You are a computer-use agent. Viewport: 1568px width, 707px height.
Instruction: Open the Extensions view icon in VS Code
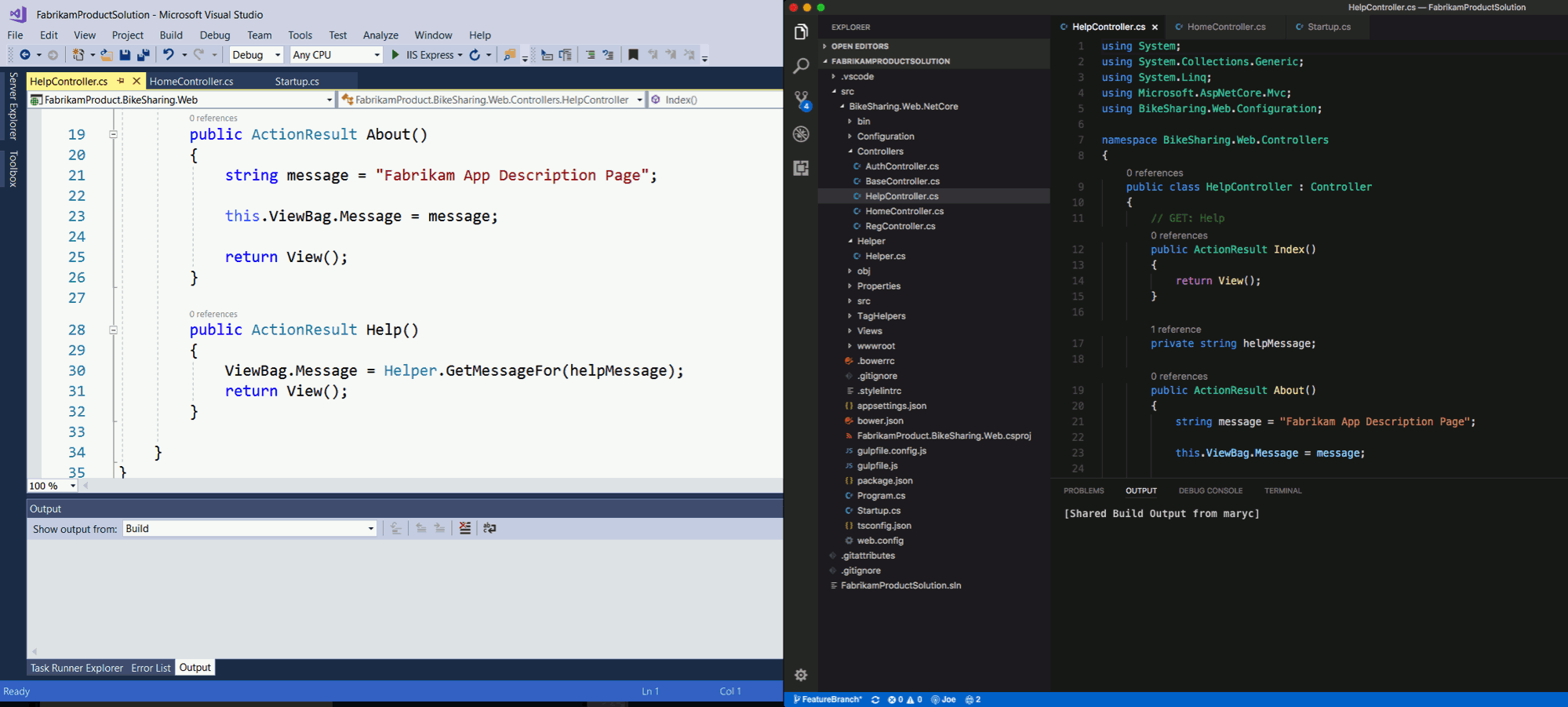coord(801,168)
